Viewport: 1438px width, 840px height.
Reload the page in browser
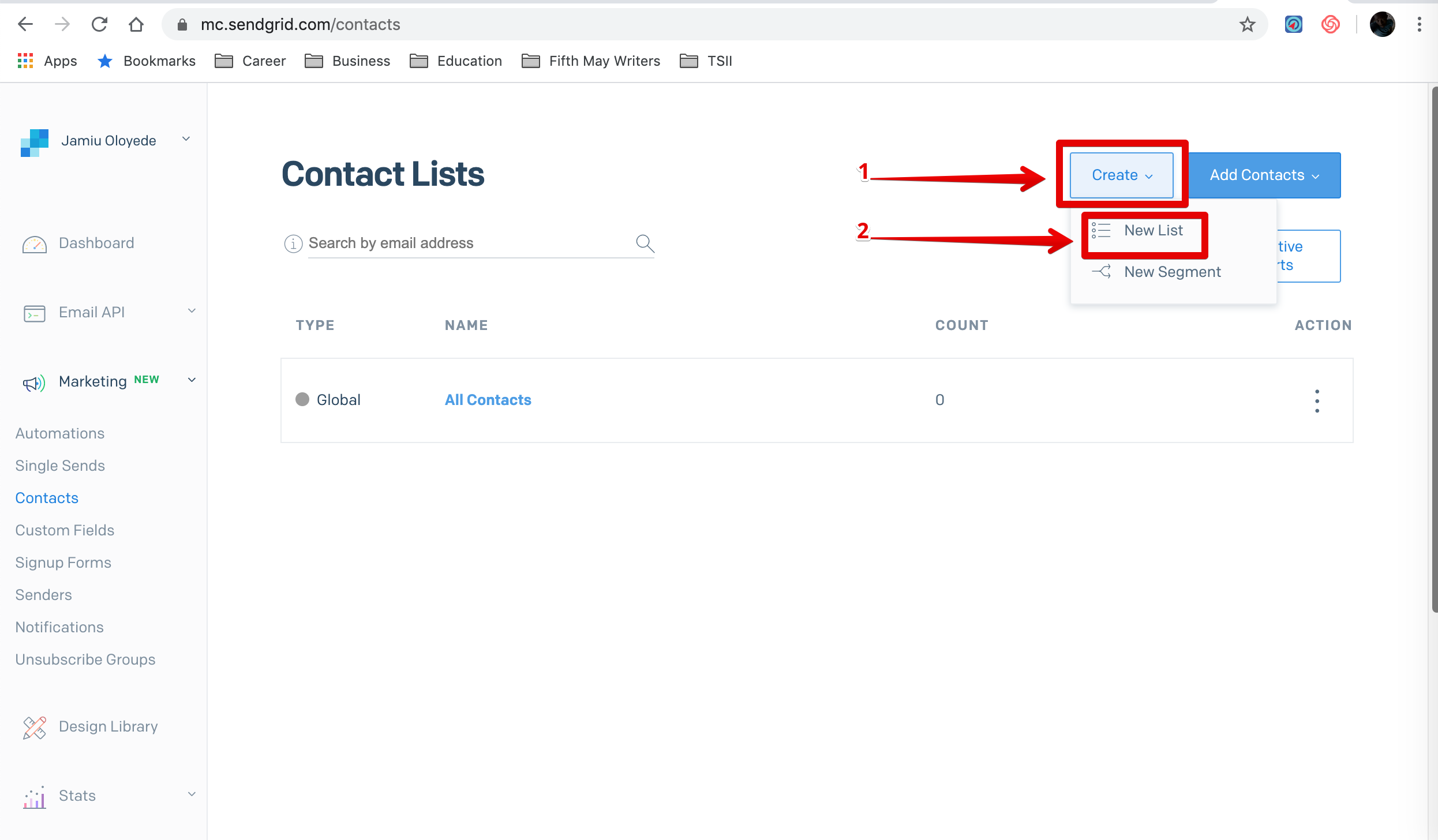coord(99,24)
